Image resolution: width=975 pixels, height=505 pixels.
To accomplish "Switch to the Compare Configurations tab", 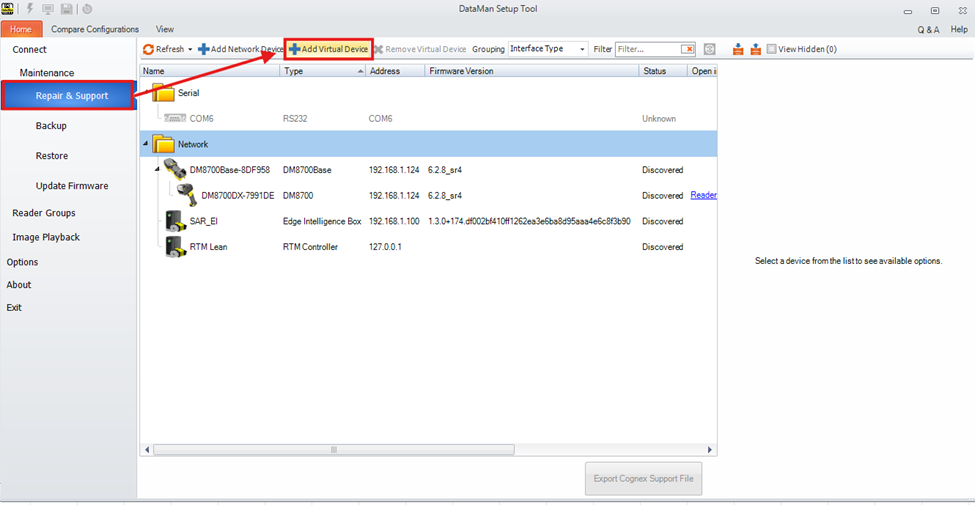I will pos(95,29).
